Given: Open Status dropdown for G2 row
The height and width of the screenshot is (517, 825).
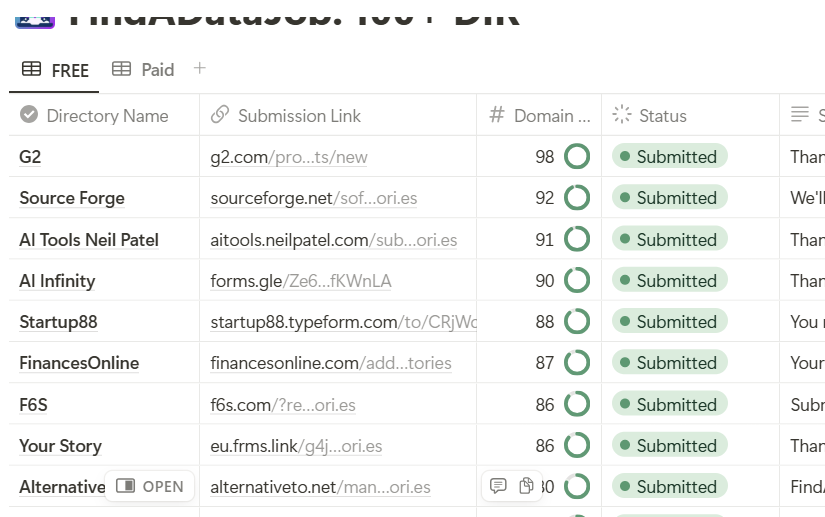Looking at the screenshot, I should 670,157.
